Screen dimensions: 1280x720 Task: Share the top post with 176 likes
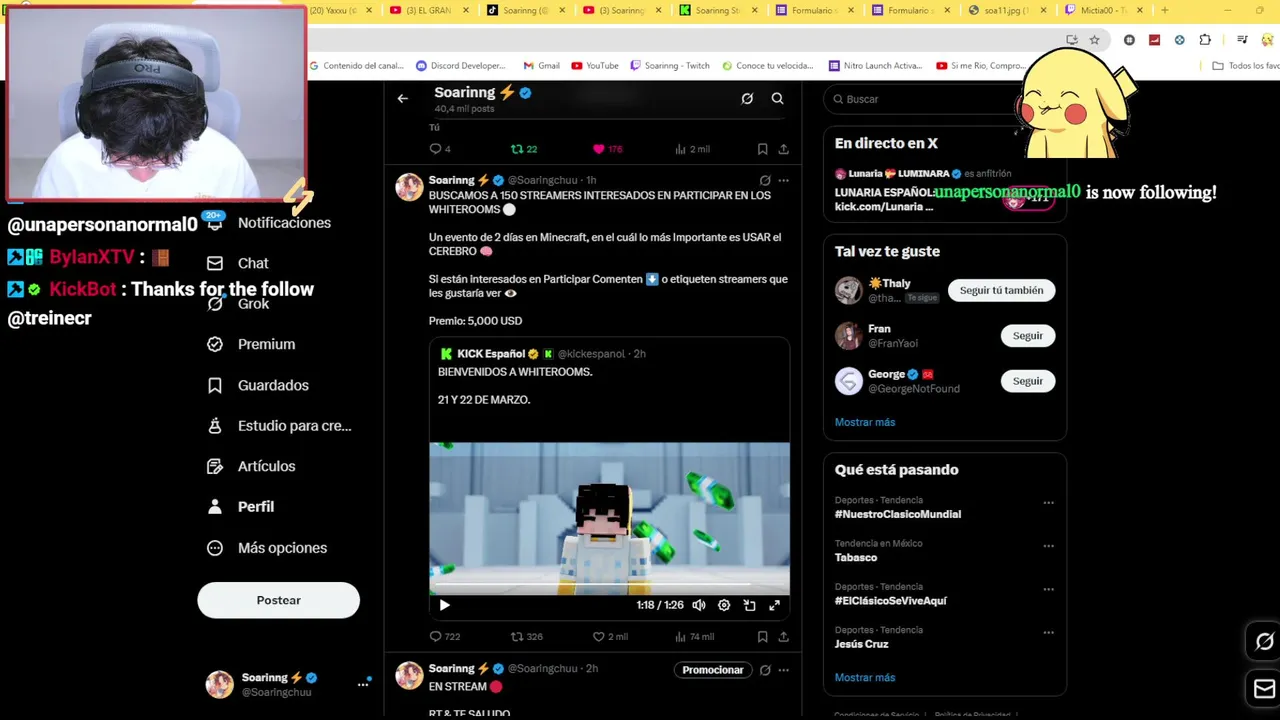pyautogui.click(x=783, y=149)
